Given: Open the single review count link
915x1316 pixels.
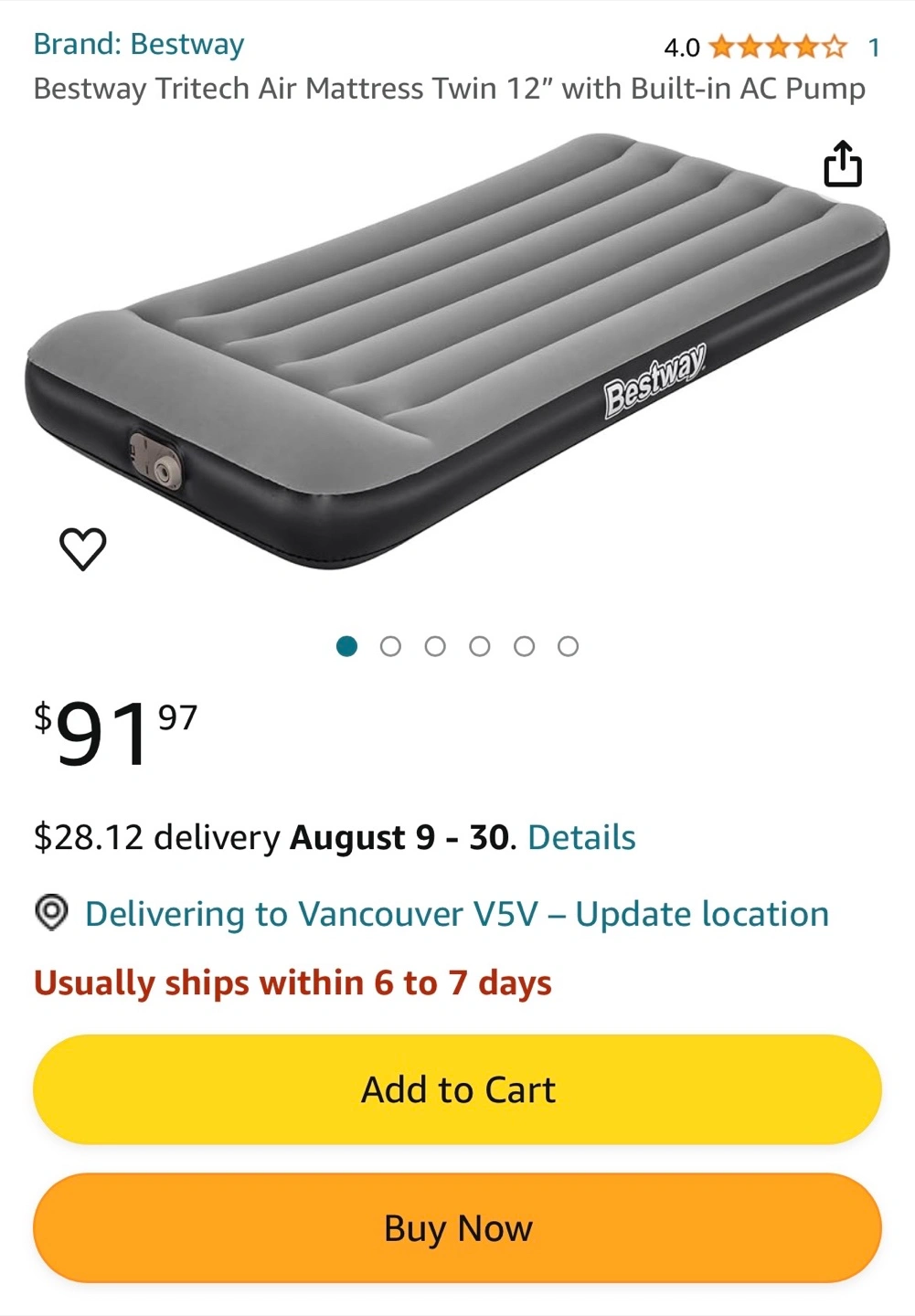Looking at the screenshot, I should (x=874, y=48).
